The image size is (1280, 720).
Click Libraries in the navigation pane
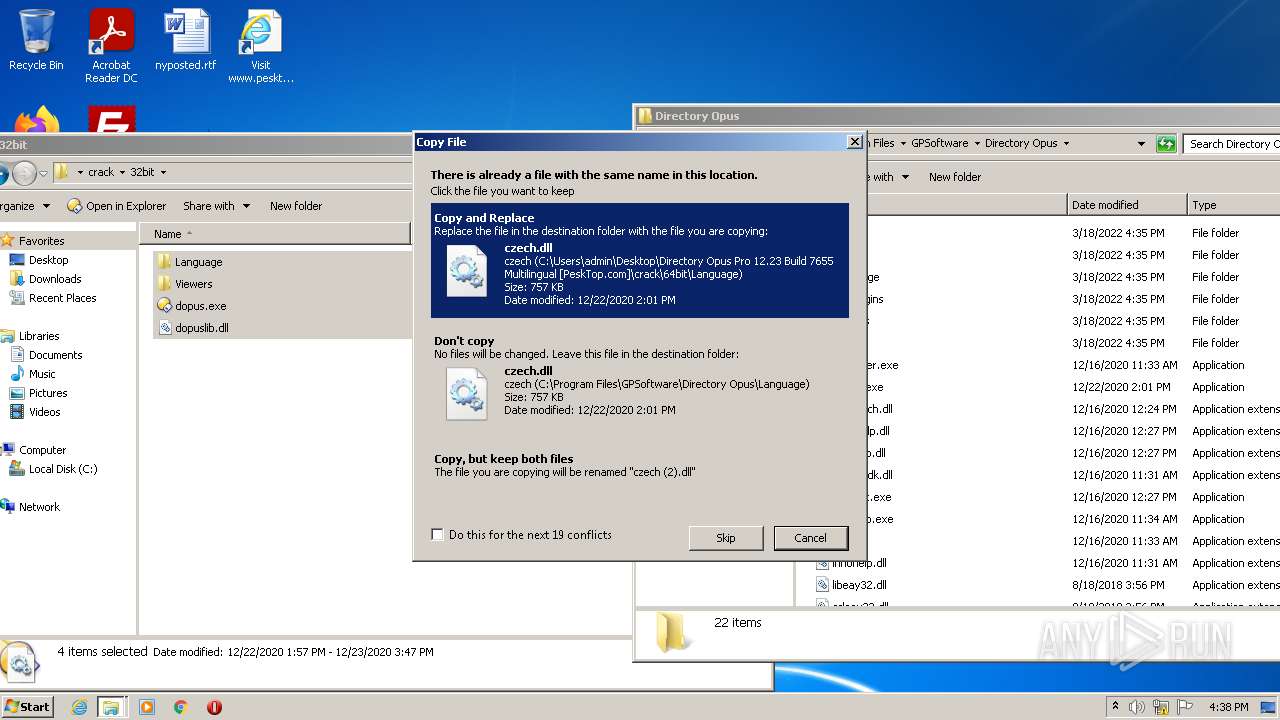[39, 336]
